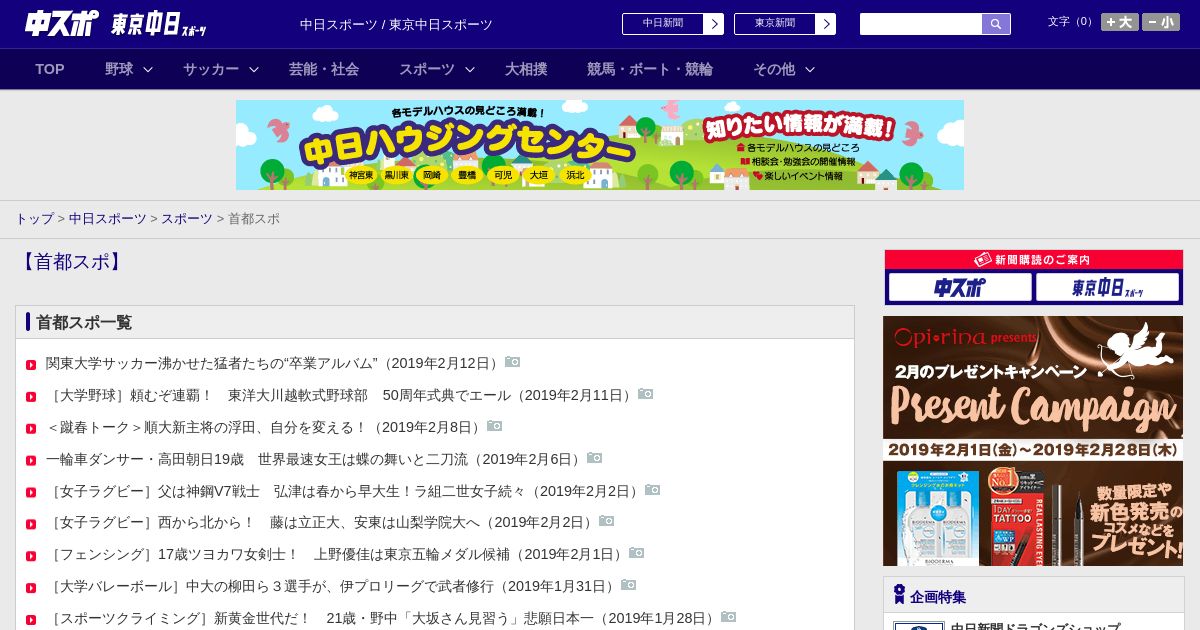Screen dimensions: 1200x630
Task: Click the red bullet before 関東大学サッカー article
Action: point(31,365)
